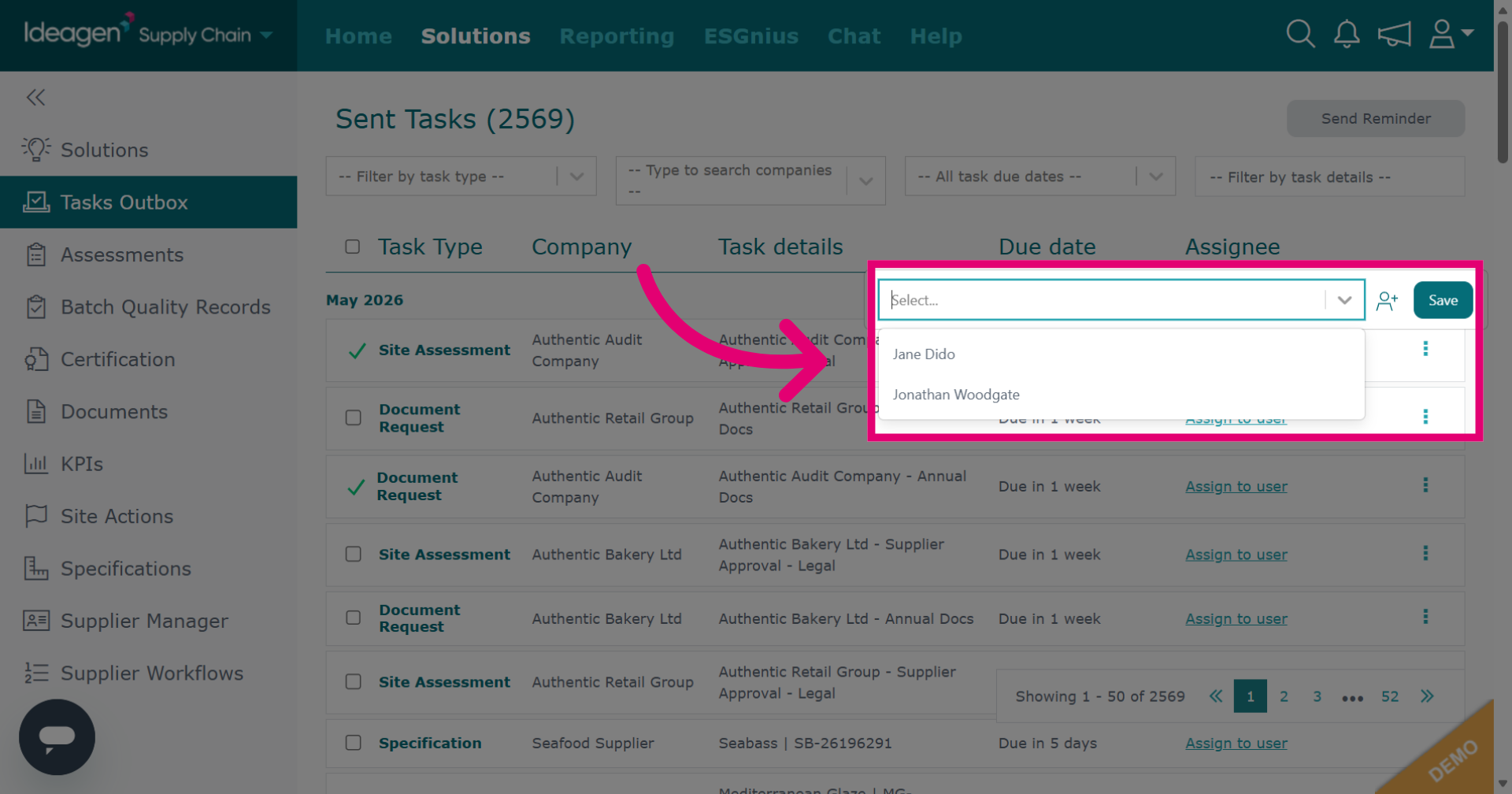1512x794 pixels.
Task: Check Site Assessment for Authentic Bakery Ltd
Action: point(354,554)
